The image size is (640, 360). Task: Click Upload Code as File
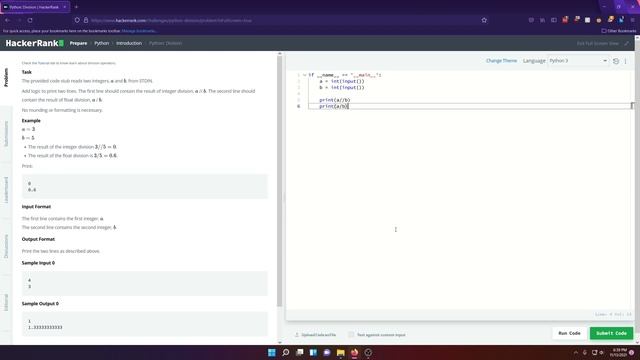pyautogui.click(x=319, y=335)
